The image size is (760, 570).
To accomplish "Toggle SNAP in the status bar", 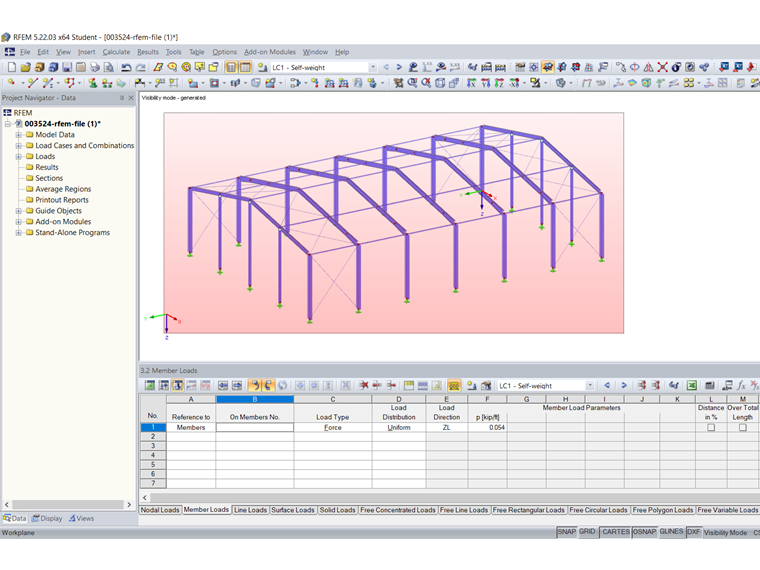I will (x=566, y=532).
